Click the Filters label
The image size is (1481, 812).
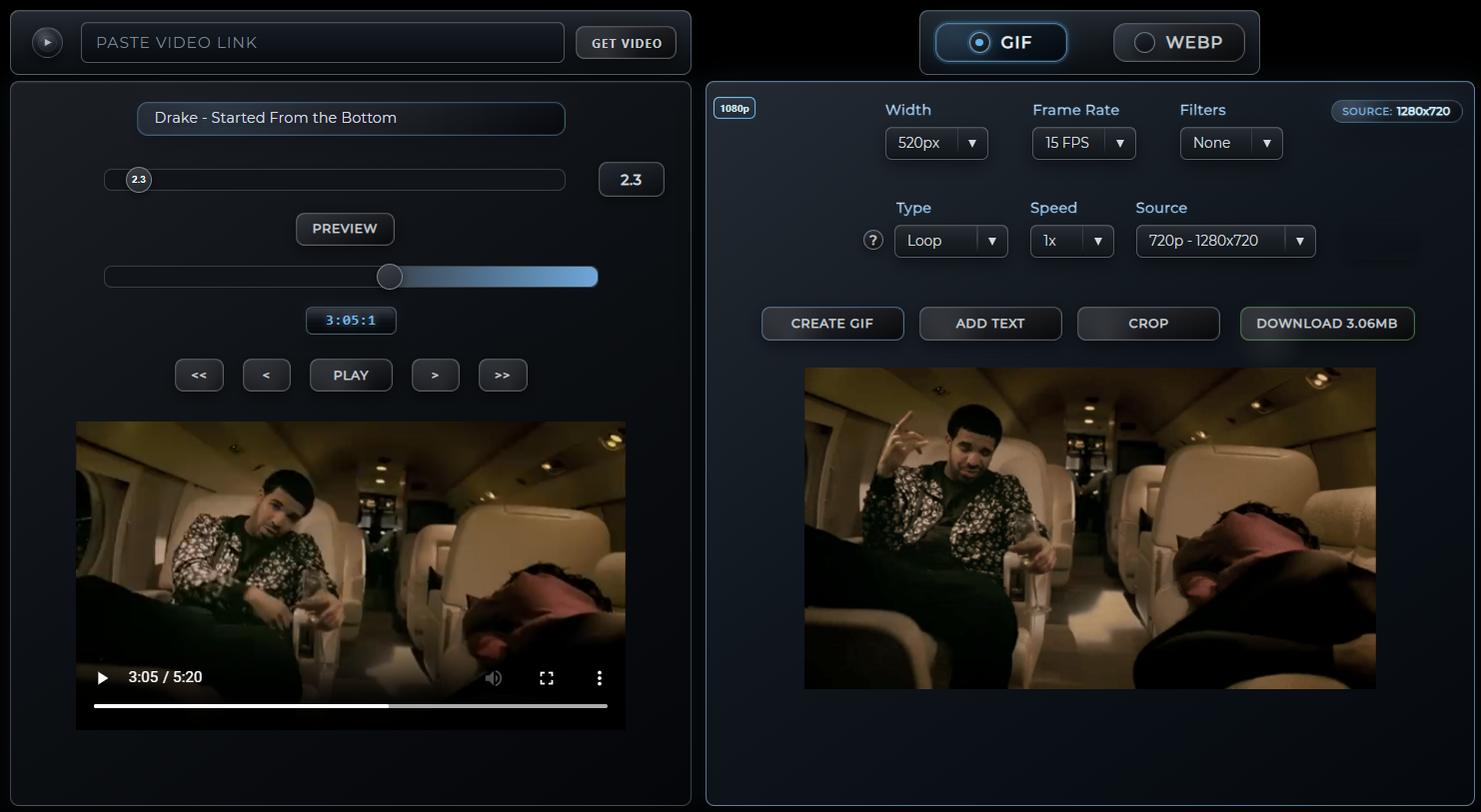click(x=1202, y=110)
